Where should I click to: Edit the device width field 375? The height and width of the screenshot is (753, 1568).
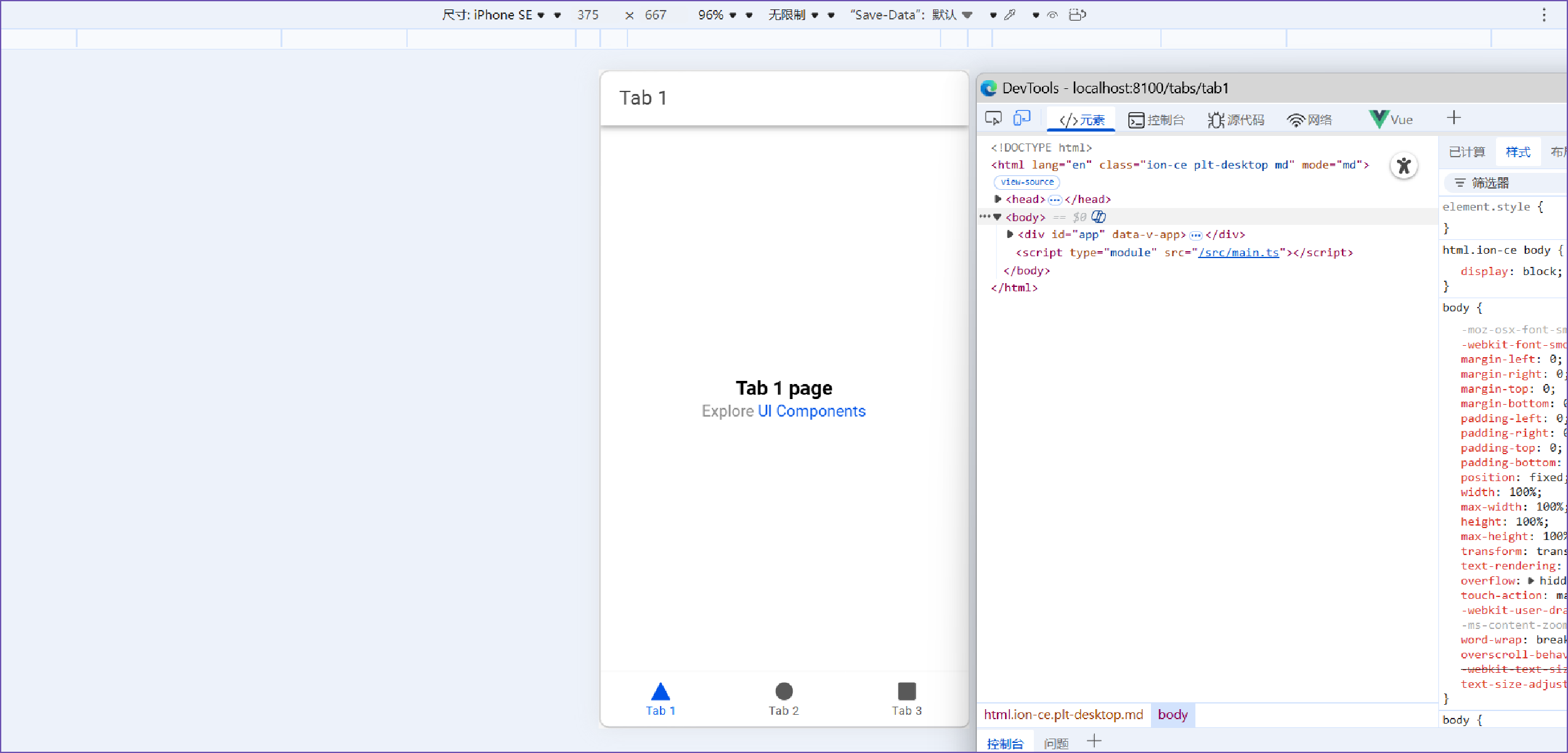(x=588, y=15)
